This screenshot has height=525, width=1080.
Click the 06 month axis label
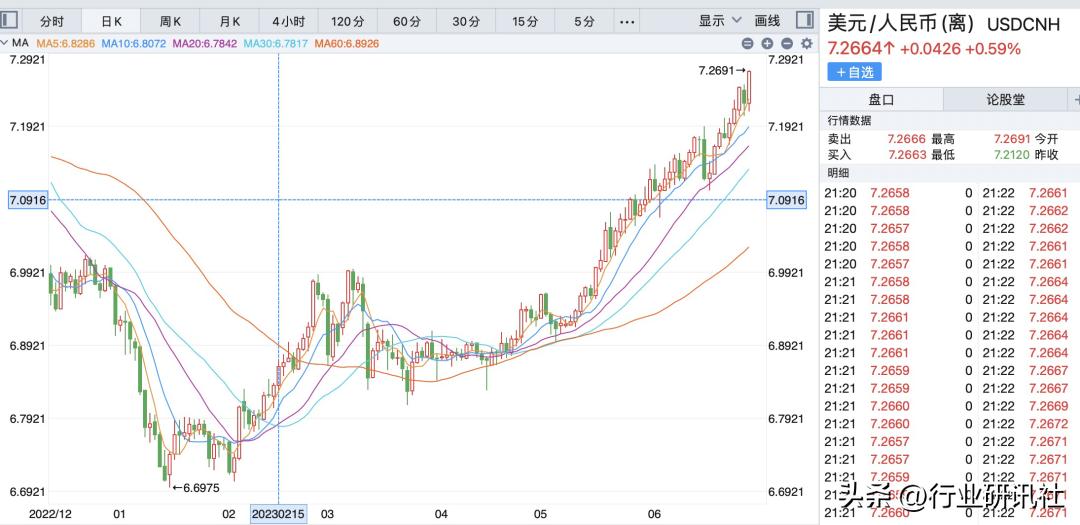(x=654, y=514)
